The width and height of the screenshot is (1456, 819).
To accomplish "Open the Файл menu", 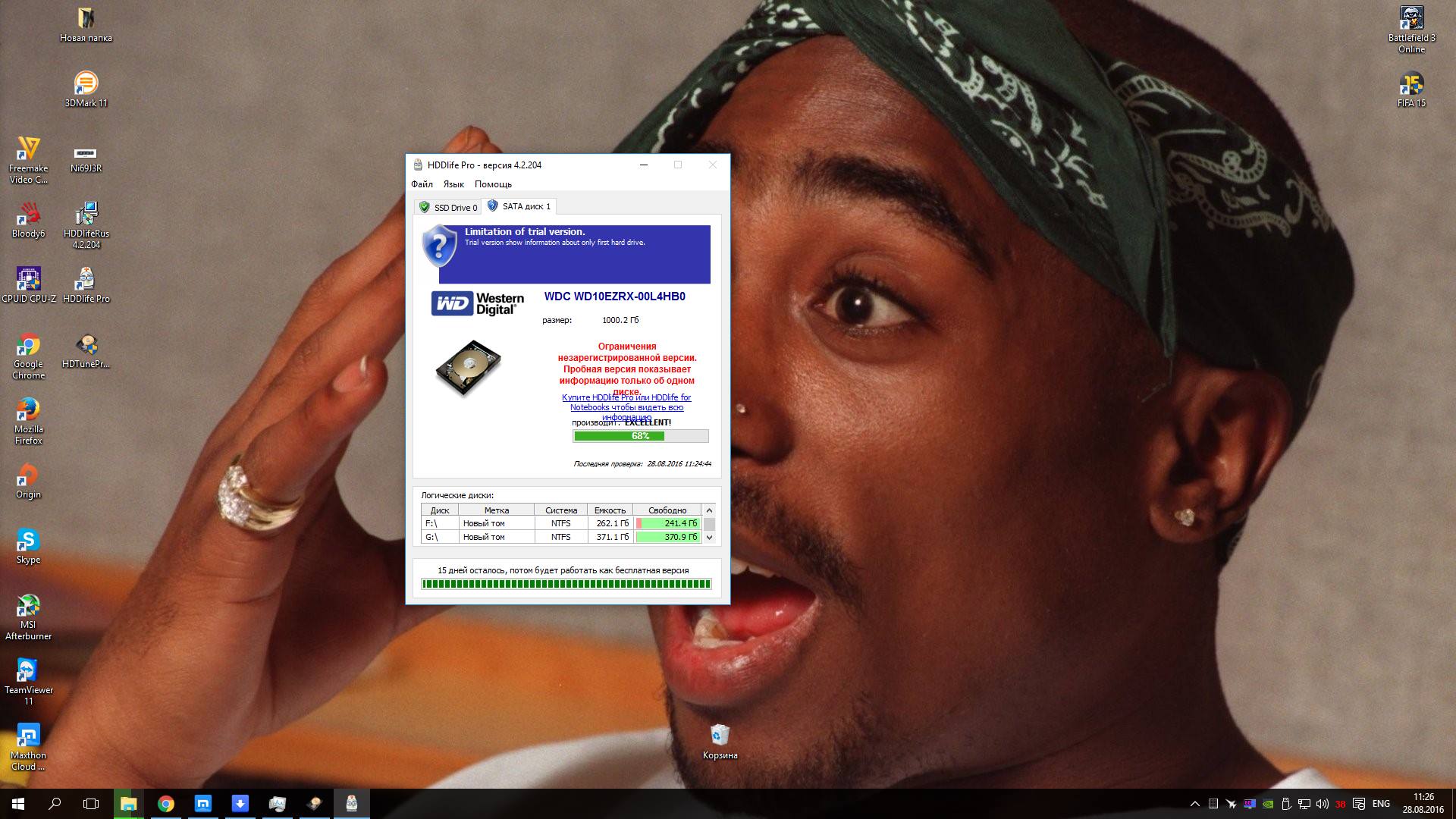I will 422,184.
